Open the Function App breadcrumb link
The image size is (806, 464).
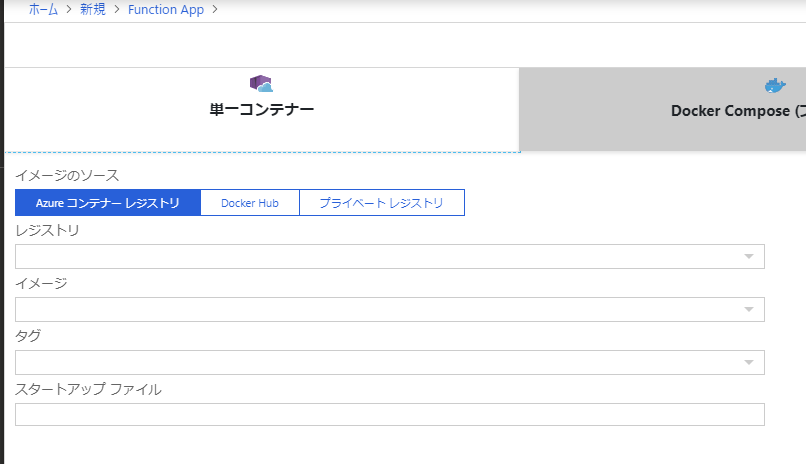pyautogui.click(x=166, y=10)
